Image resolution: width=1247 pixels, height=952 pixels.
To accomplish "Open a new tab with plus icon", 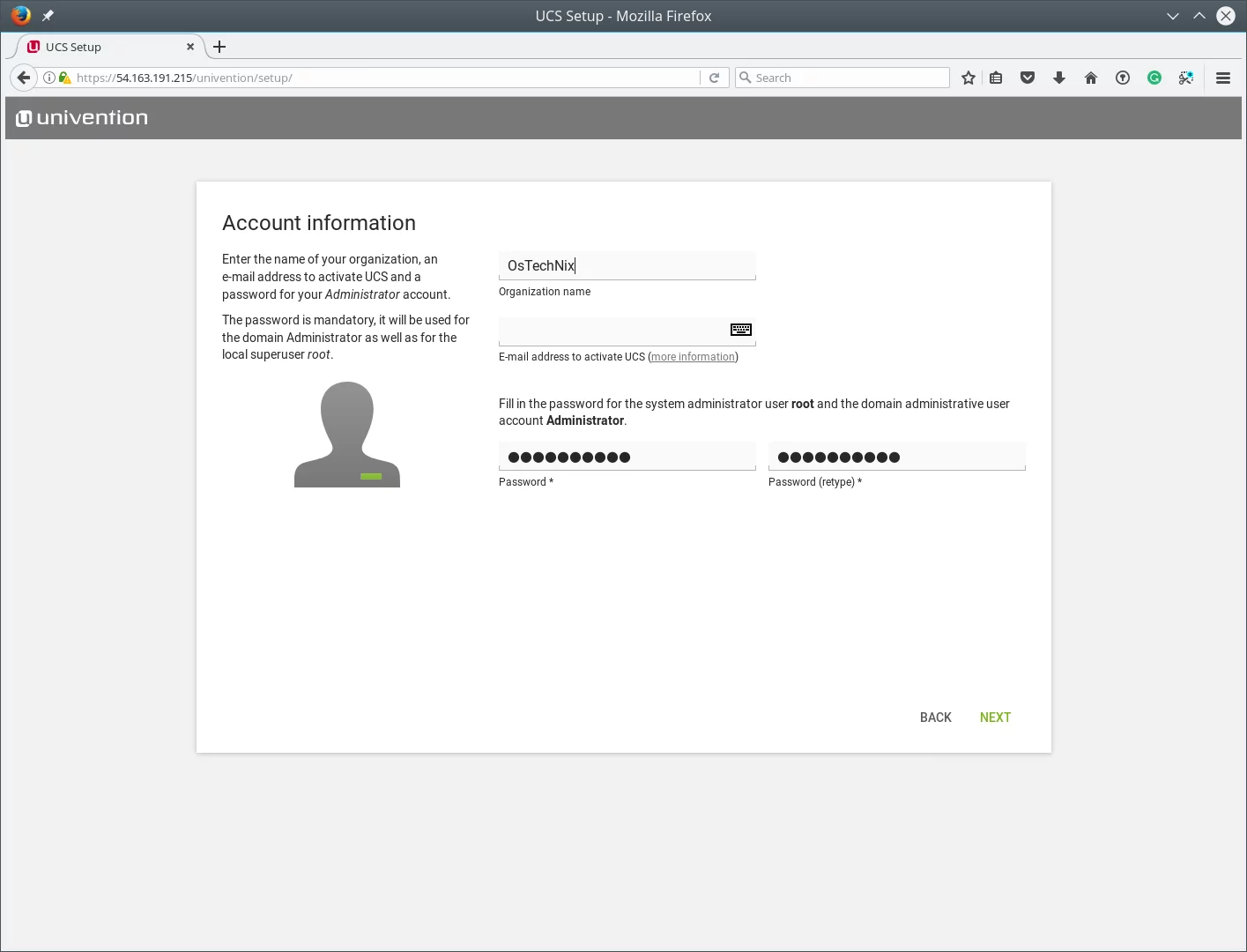I will pos(219,47).
